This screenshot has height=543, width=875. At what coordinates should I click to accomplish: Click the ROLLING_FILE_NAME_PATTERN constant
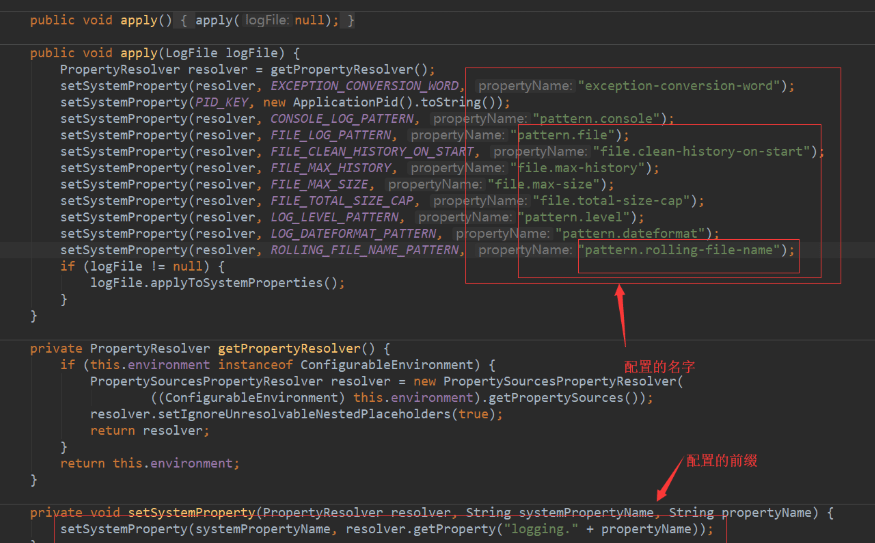[364, 250]
